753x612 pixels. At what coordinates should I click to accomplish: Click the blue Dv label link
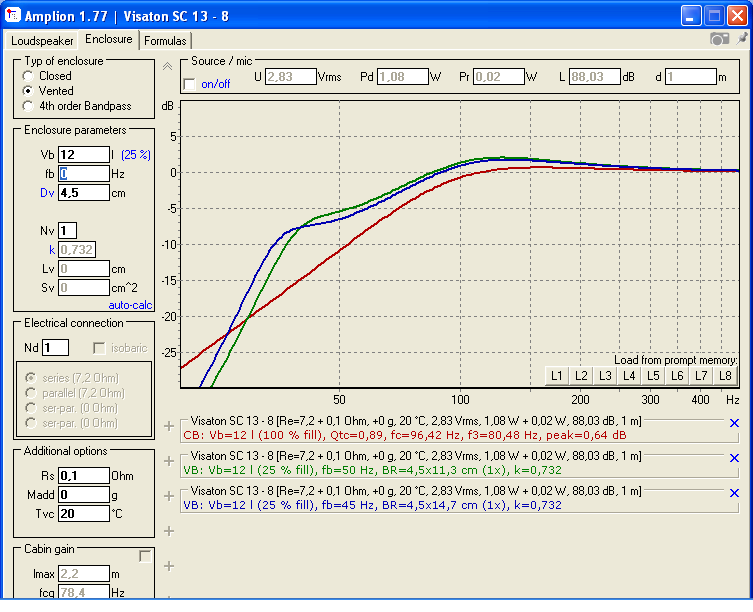coord(47,193)
